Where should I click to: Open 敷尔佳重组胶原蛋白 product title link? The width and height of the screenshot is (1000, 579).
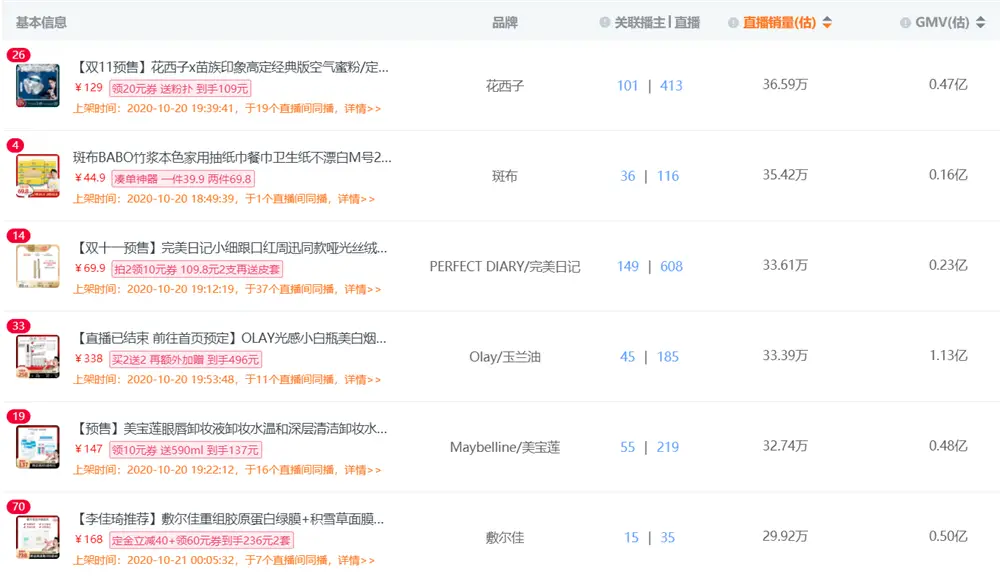[229, 520]
